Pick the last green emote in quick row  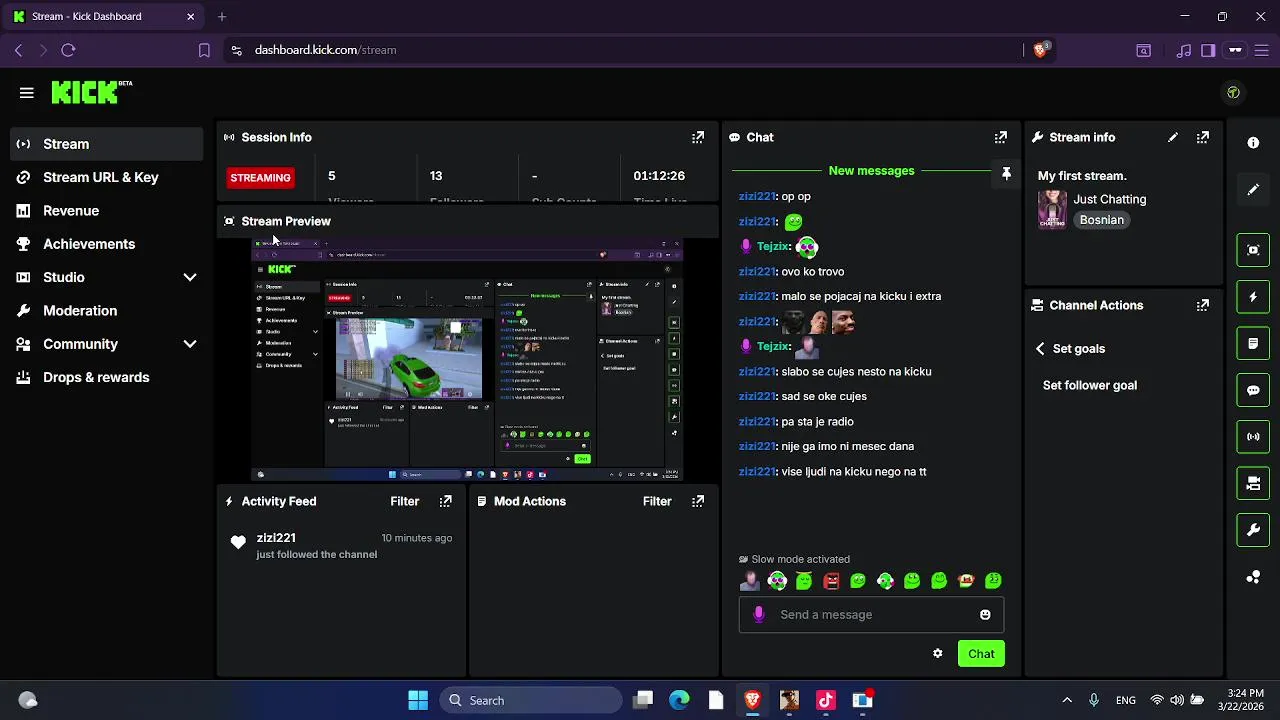click(x=993, y=581)
